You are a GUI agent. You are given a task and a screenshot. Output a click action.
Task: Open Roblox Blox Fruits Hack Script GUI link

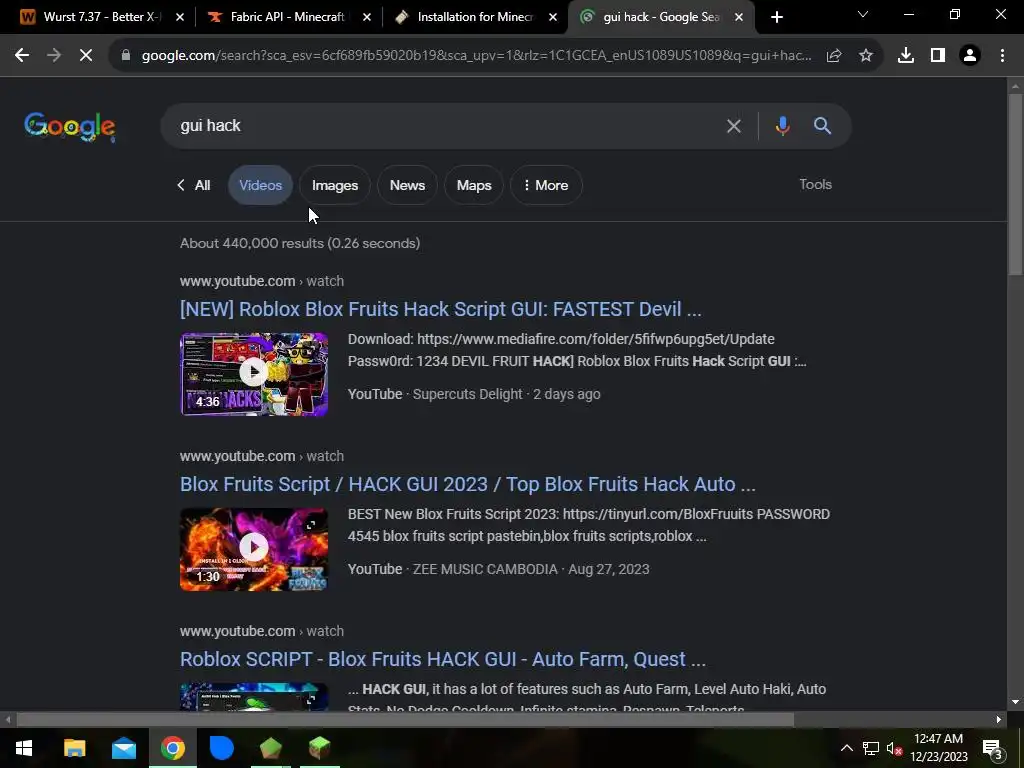tap(440, 309)
